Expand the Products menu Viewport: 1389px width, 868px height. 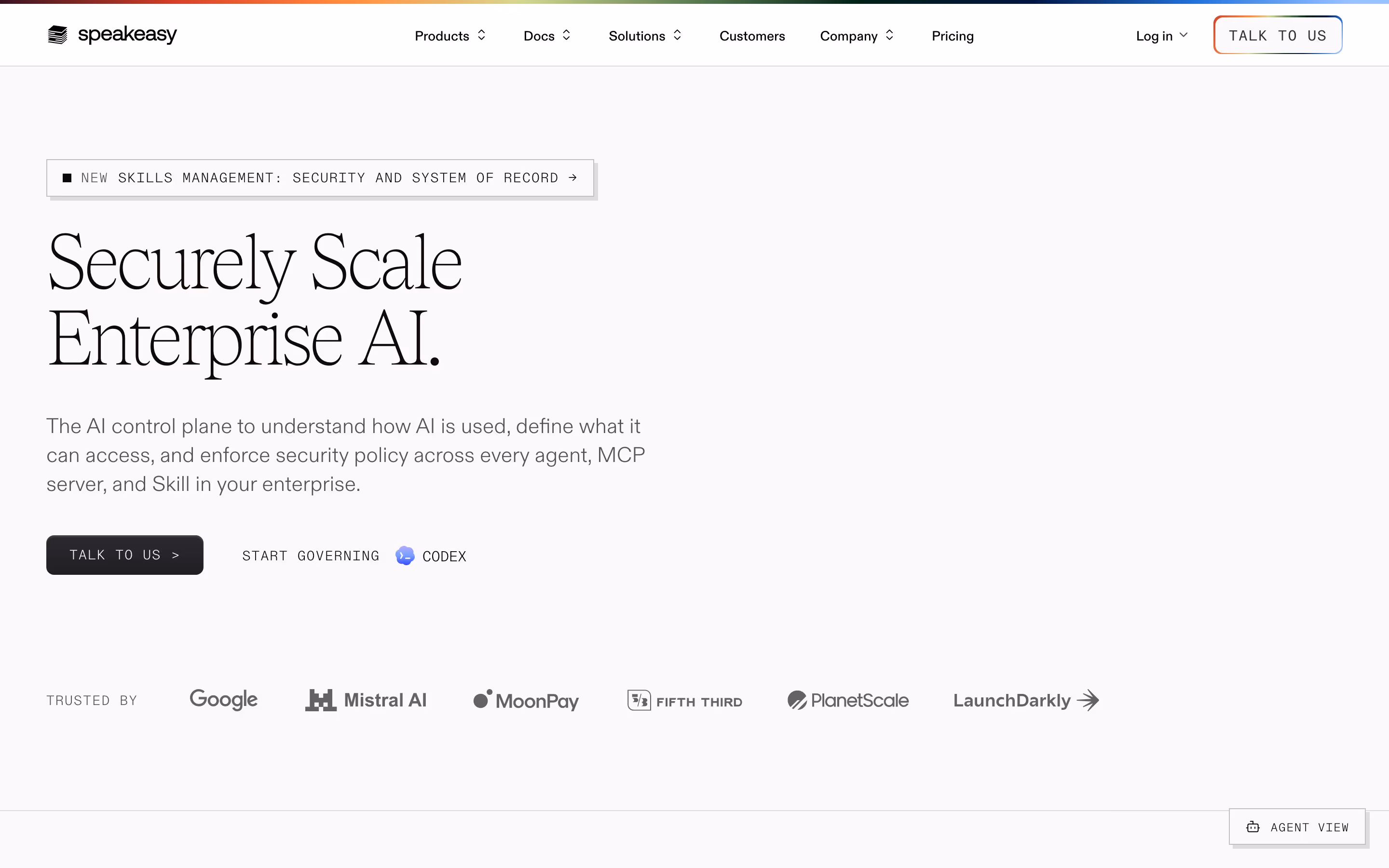tap(450, 36)
